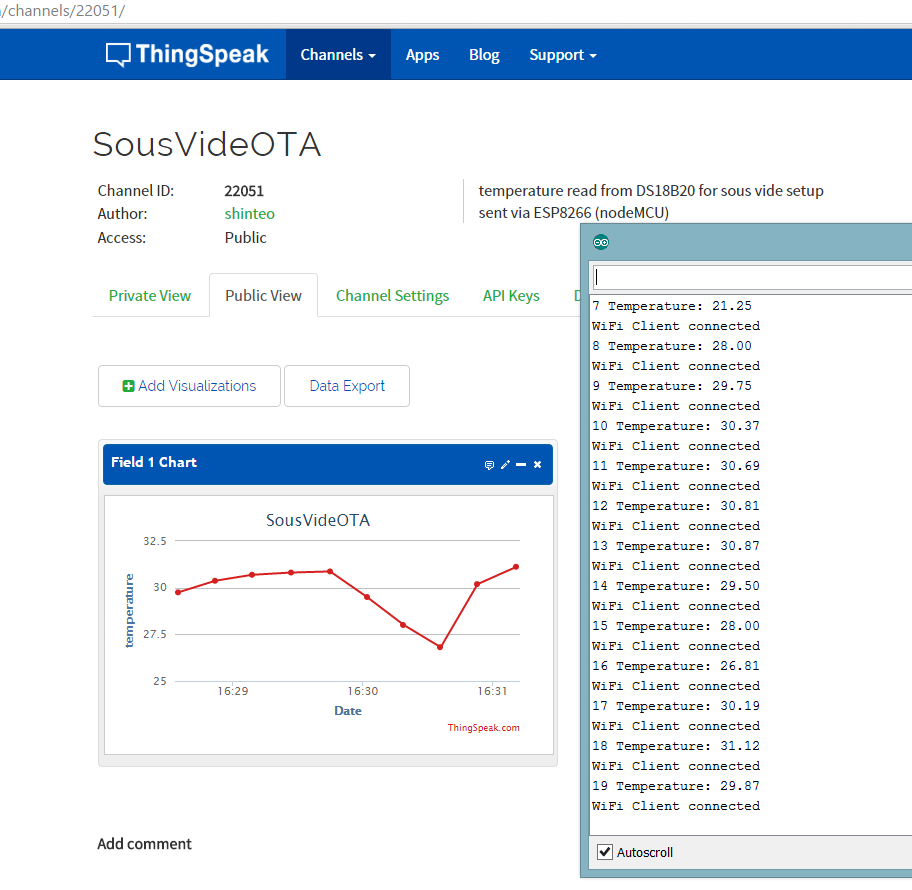Click serial line '7 Temperature: 21.25'

[x=672, y=306]
